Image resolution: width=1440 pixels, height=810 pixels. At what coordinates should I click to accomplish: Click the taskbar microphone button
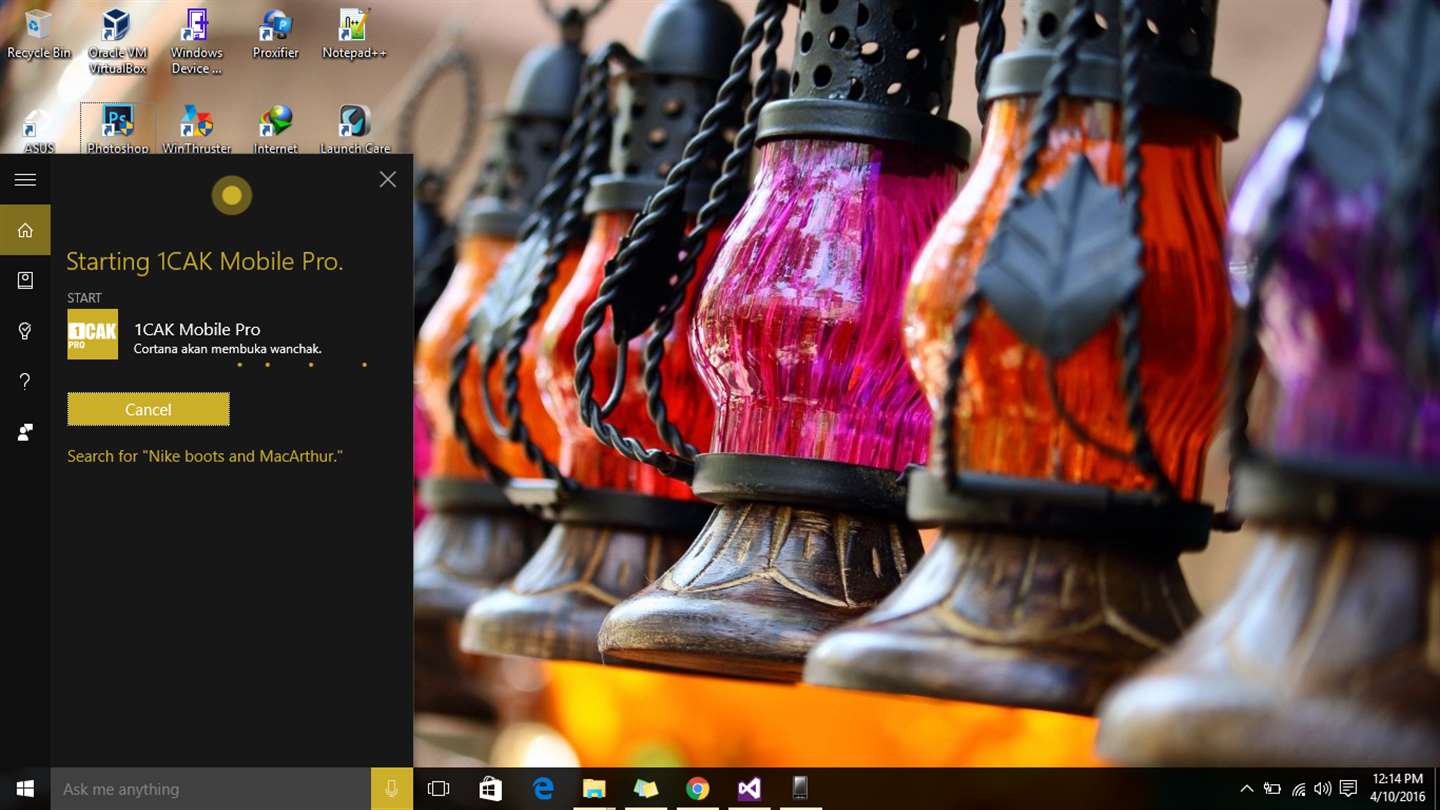click(x=392, y=789)
